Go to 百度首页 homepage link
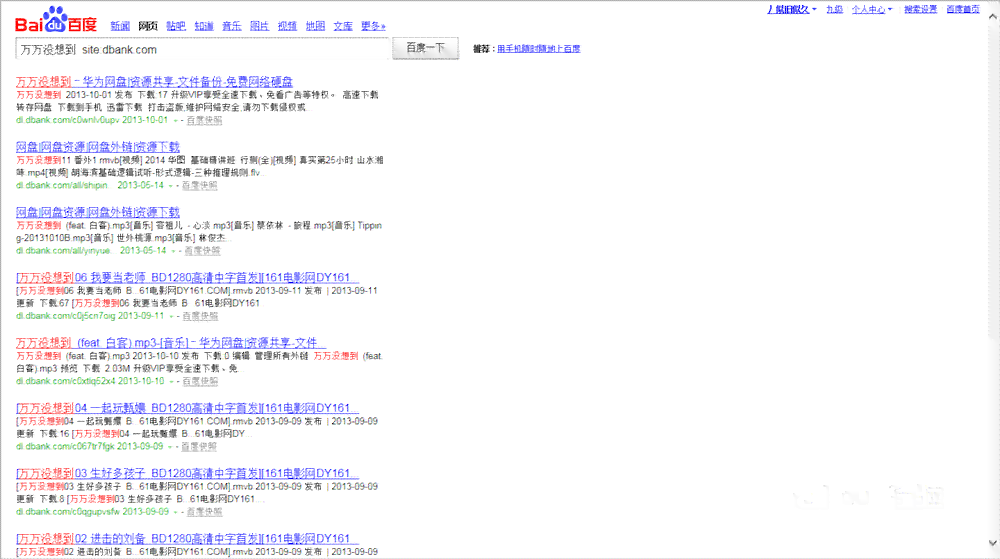This screenshot has width=1000, height=559. (x=962, y=10)
